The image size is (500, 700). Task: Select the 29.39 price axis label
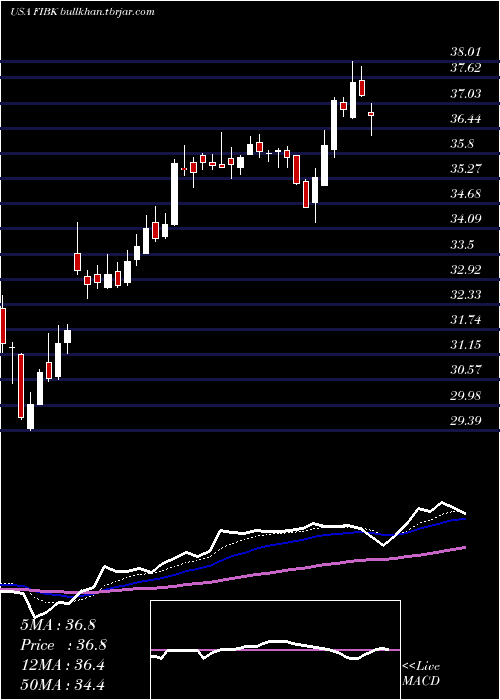point(466,421)
